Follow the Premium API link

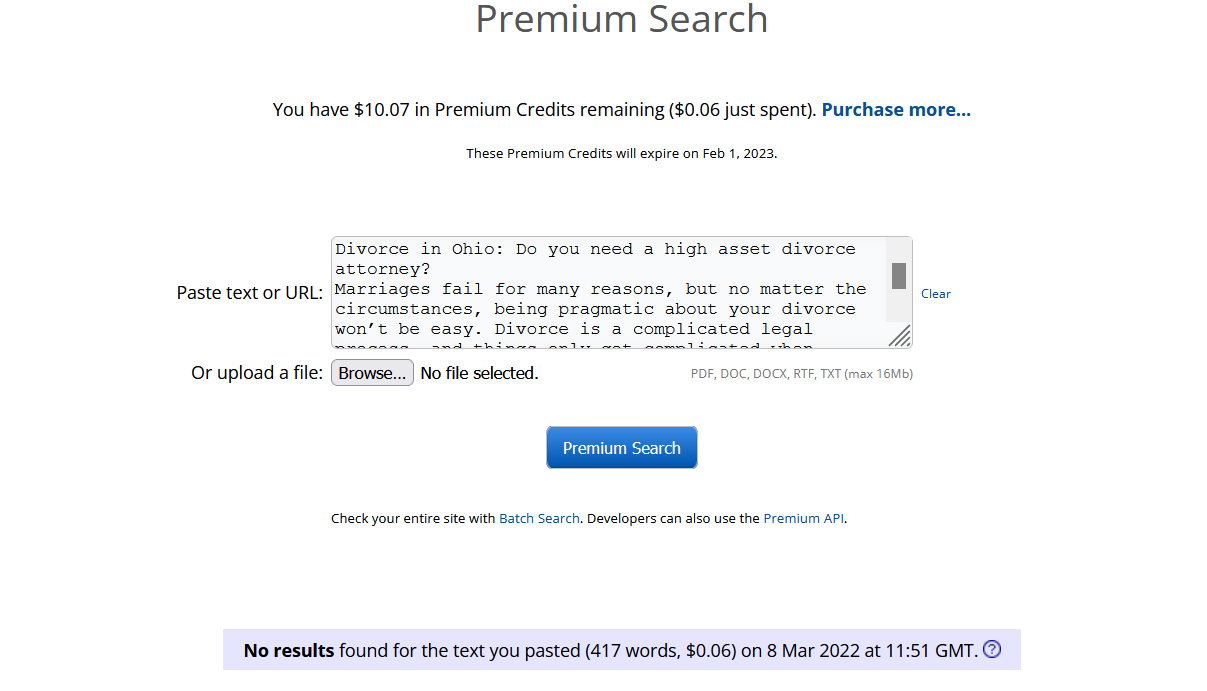(804, 519)
